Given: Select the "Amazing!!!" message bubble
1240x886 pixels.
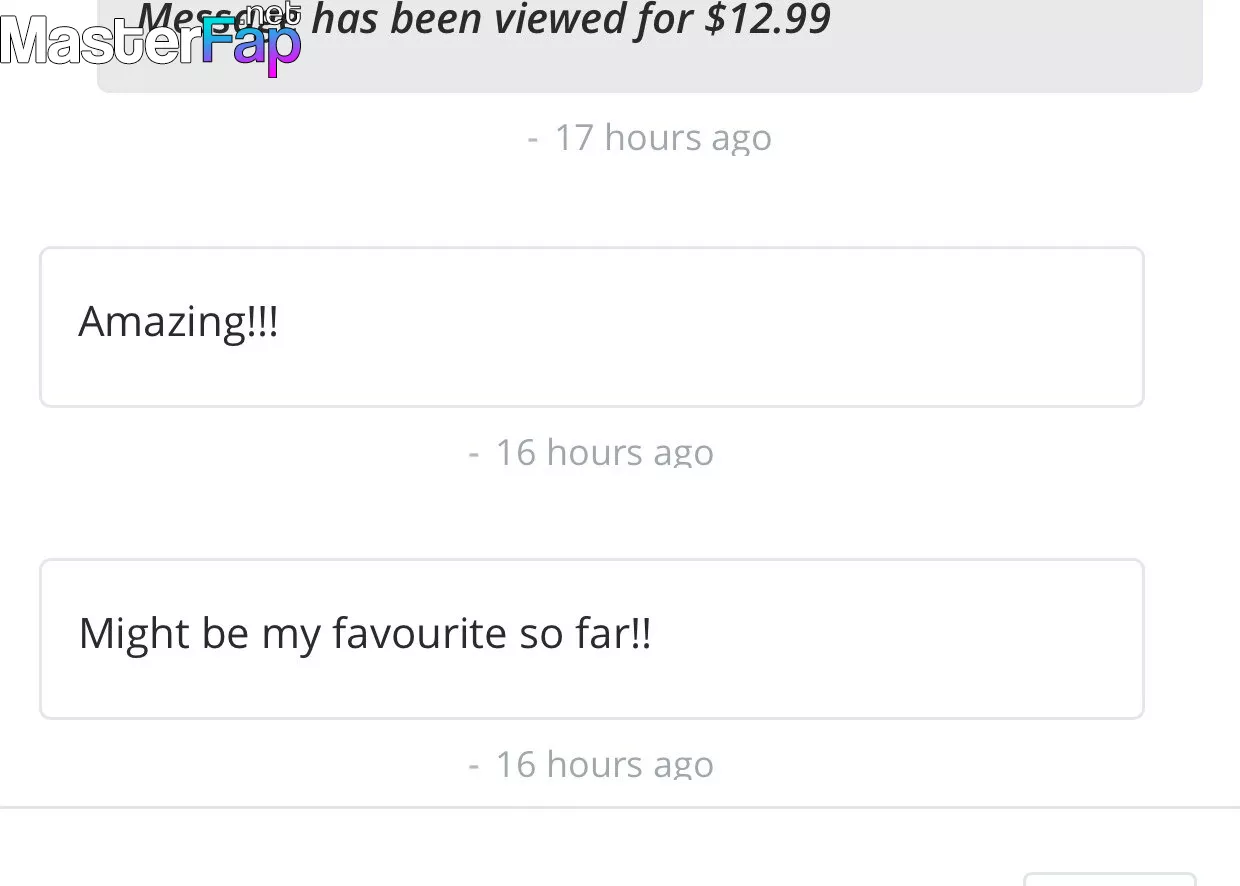Looking at the screenshot, I should click(x=592, y=327).
